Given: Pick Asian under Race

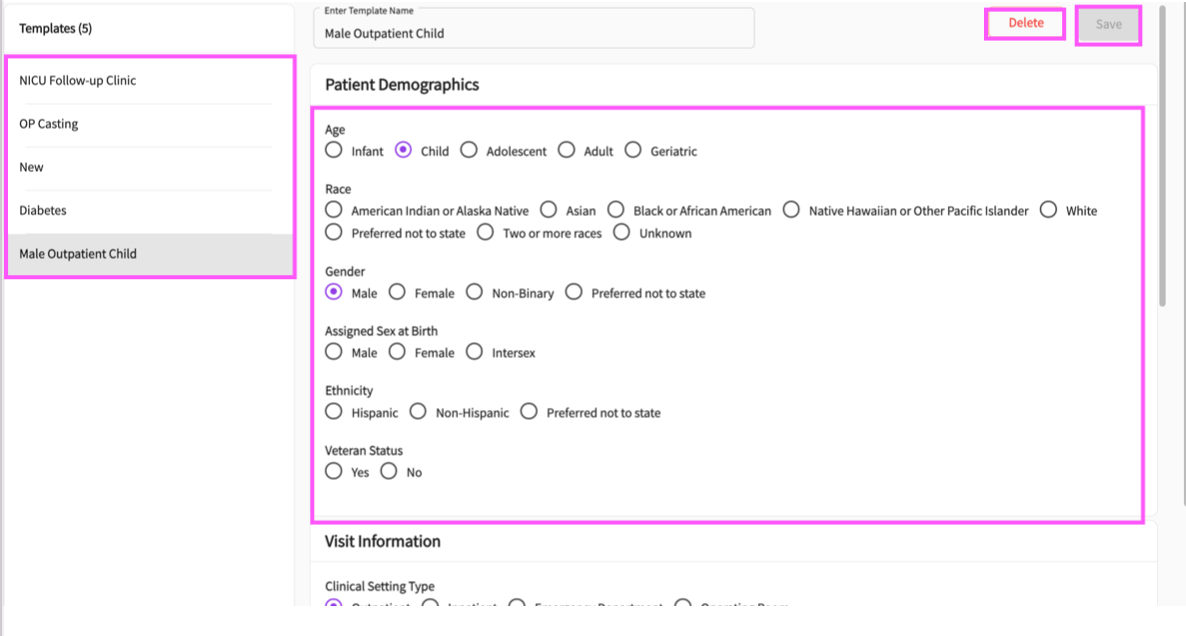Looking at the screenshot, I should 549,210.
